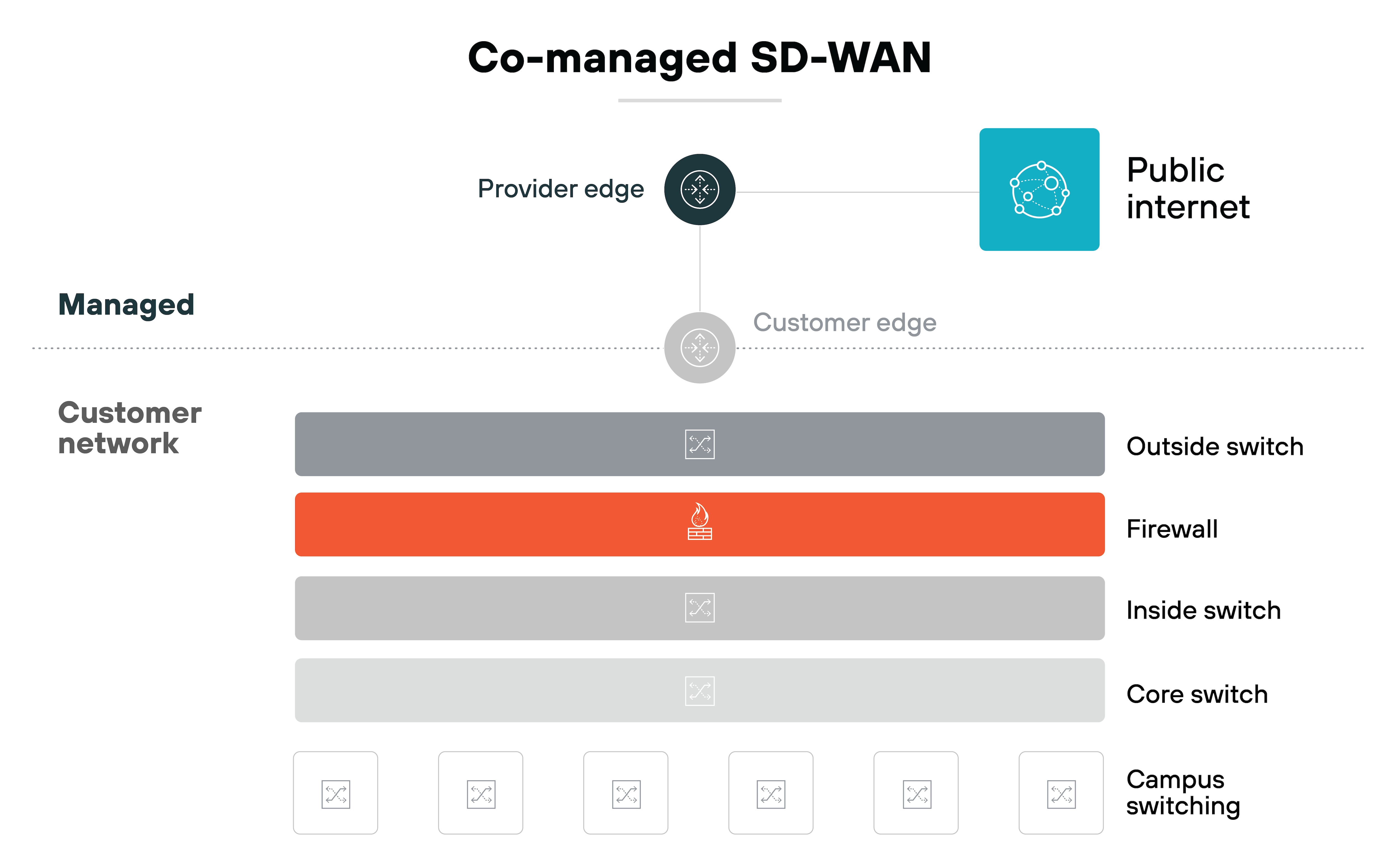Select the Public internet globe icon
This screenshot has height=866, width=1400.
[1039, 190]
